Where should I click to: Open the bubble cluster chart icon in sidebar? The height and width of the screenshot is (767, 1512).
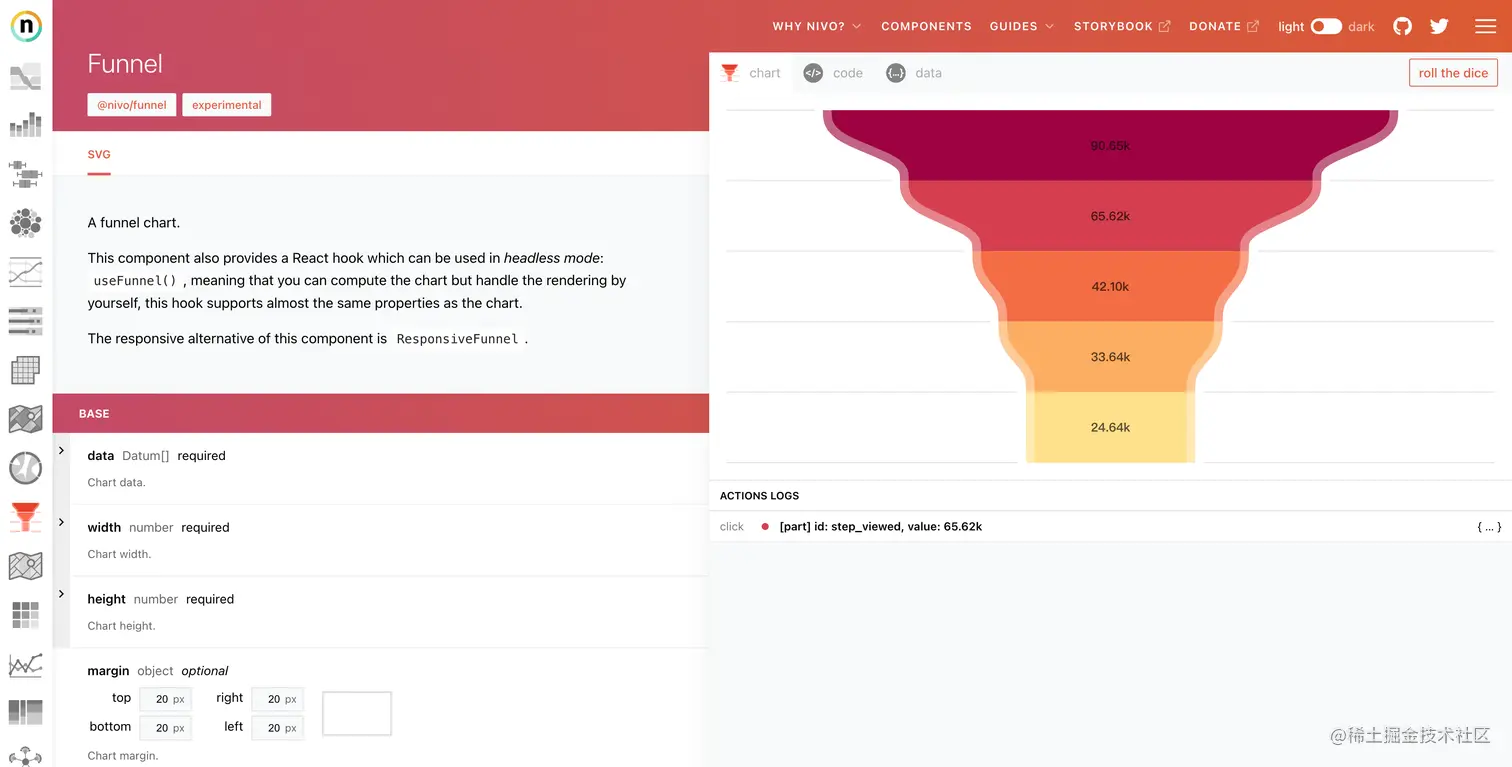[x=26, y=222]
